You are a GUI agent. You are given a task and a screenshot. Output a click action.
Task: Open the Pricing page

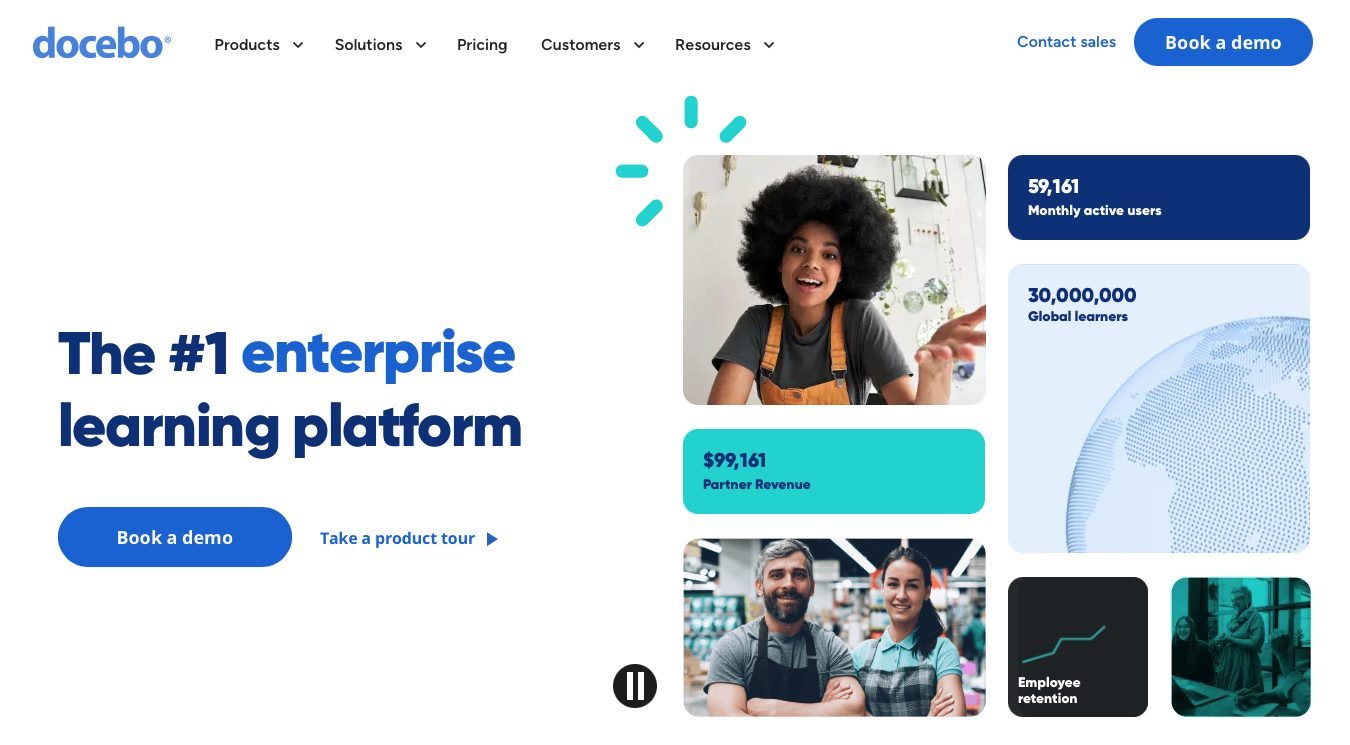tap(482, 45)
